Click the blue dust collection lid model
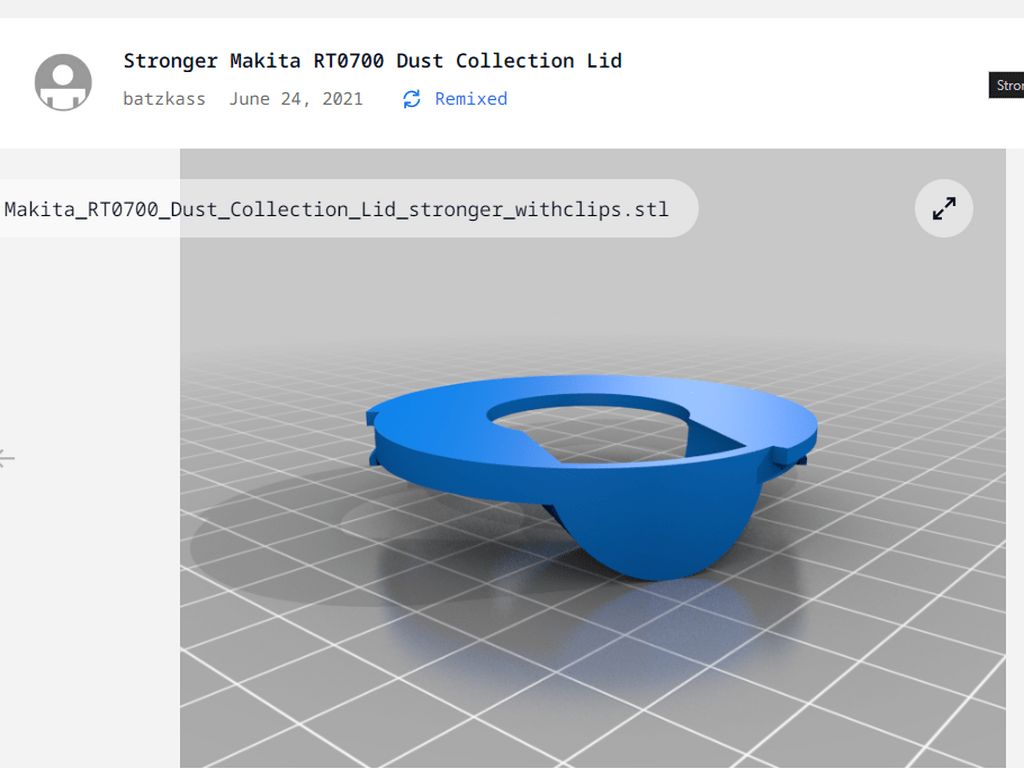This screenshot has height=778, width=1024. 591,477
